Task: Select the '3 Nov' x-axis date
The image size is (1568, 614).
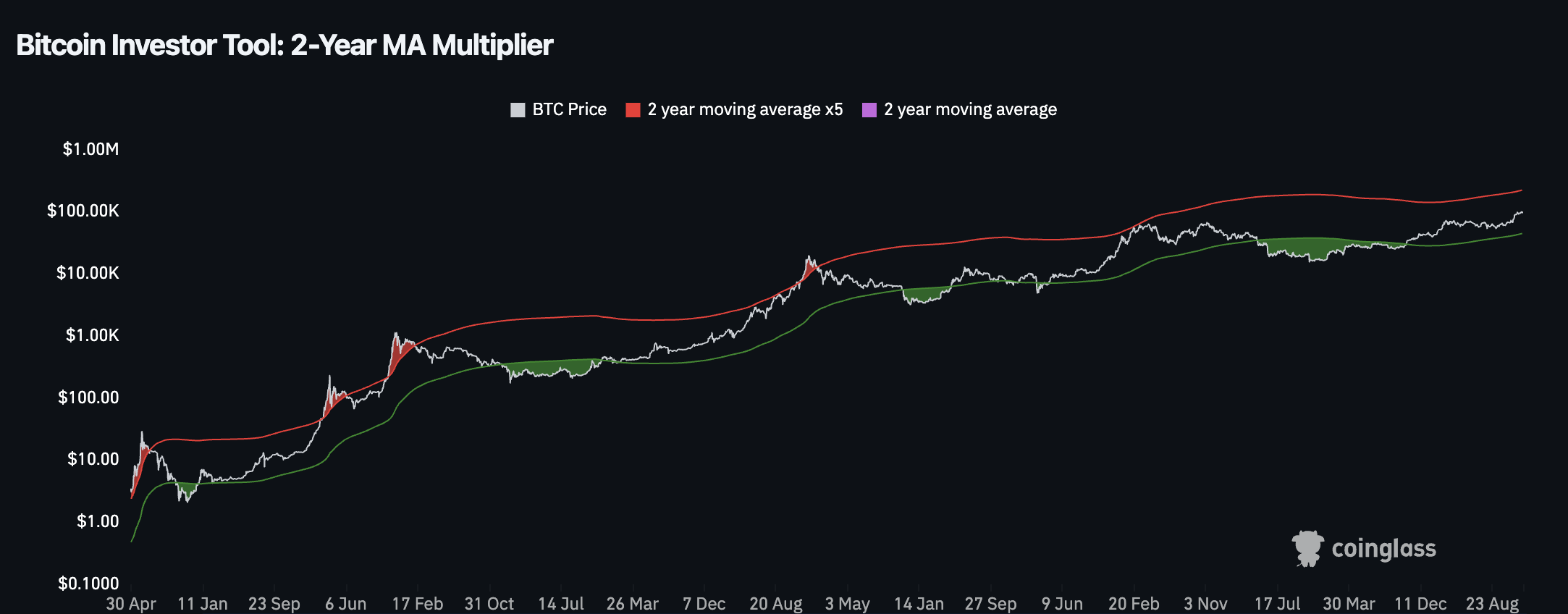Action: (1205, 603)
